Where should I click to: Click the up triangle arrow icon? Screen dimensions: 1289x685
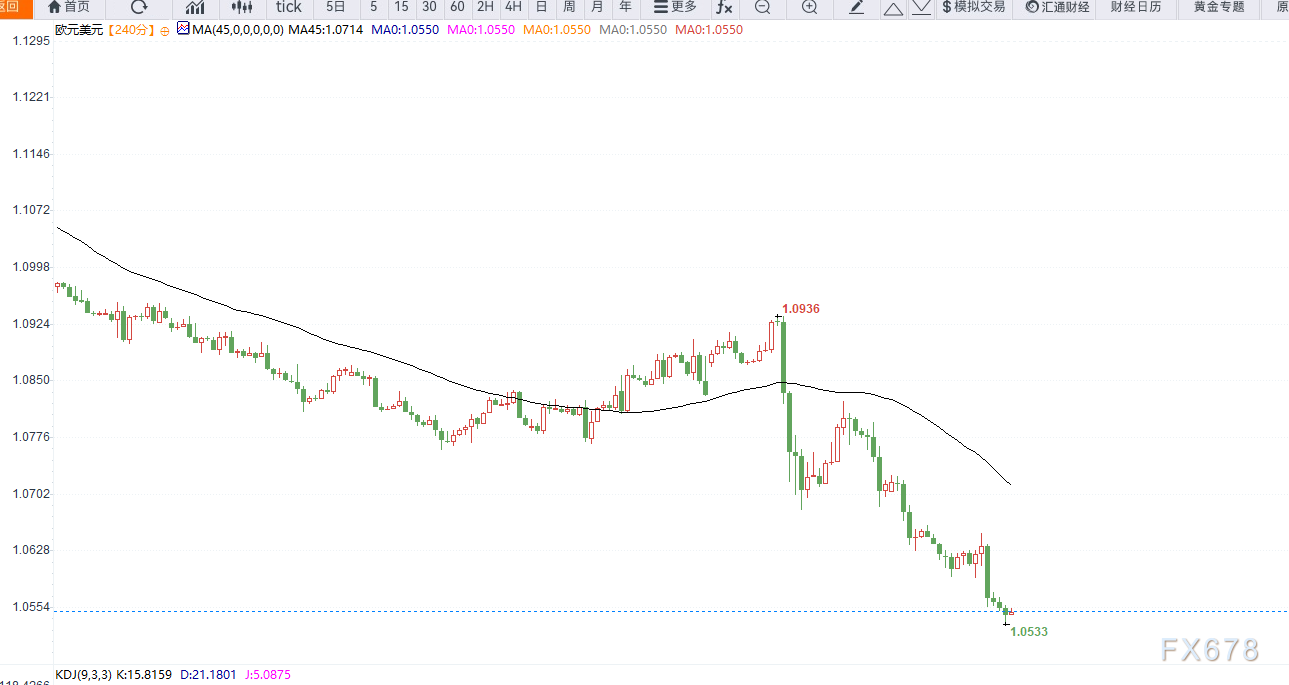893,8
